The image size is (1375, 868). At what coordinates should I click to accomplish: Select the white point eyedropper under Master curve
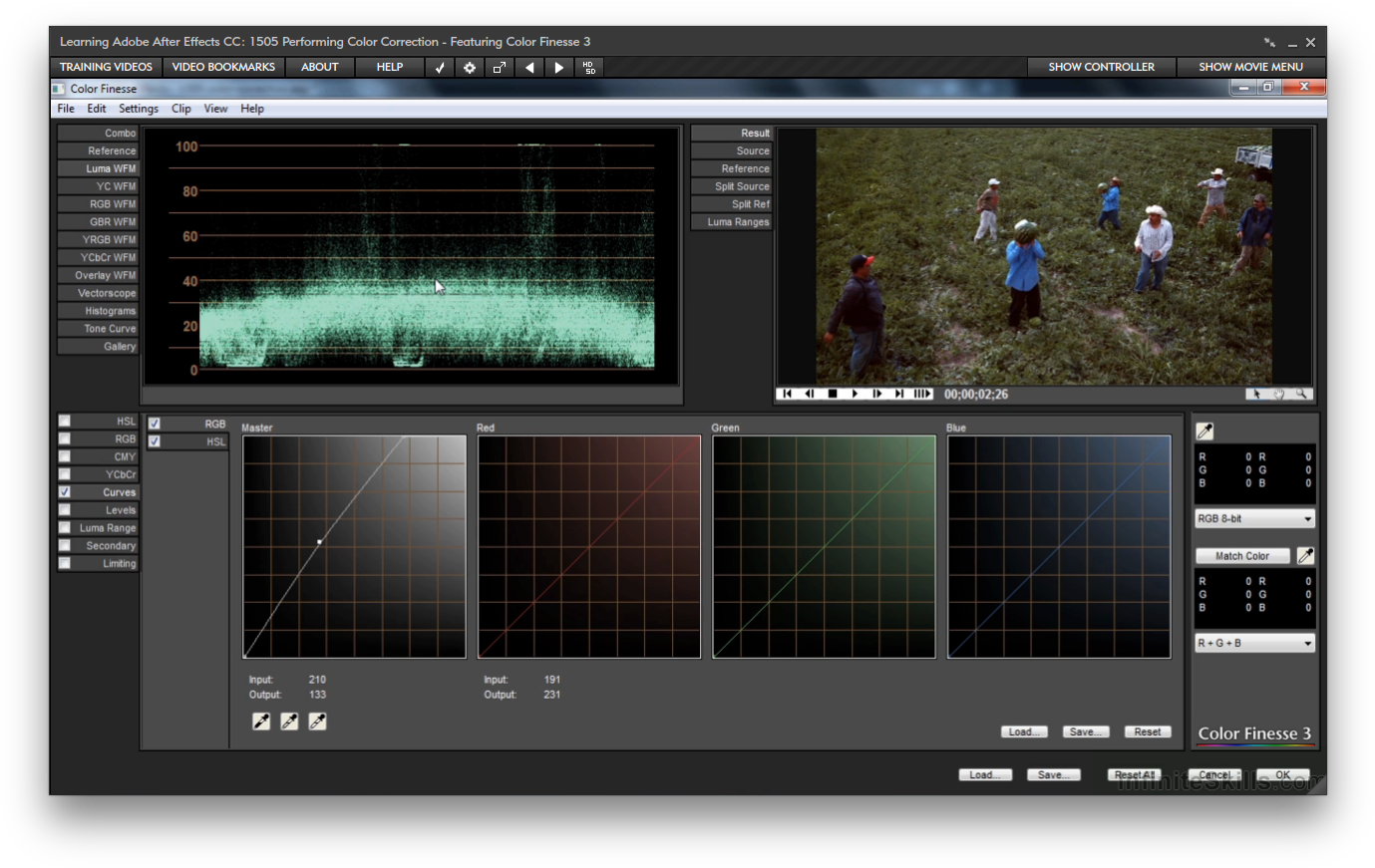point(317,721)
